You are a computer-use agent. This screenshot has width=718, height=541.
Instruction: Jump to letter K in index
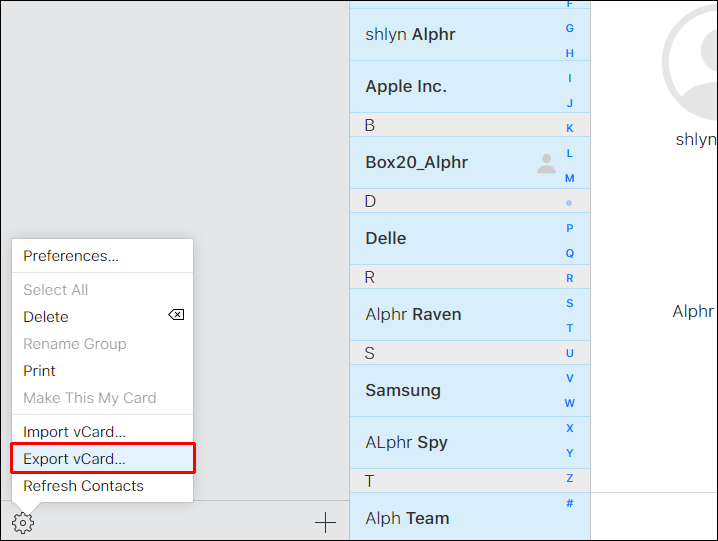[570, 128]
